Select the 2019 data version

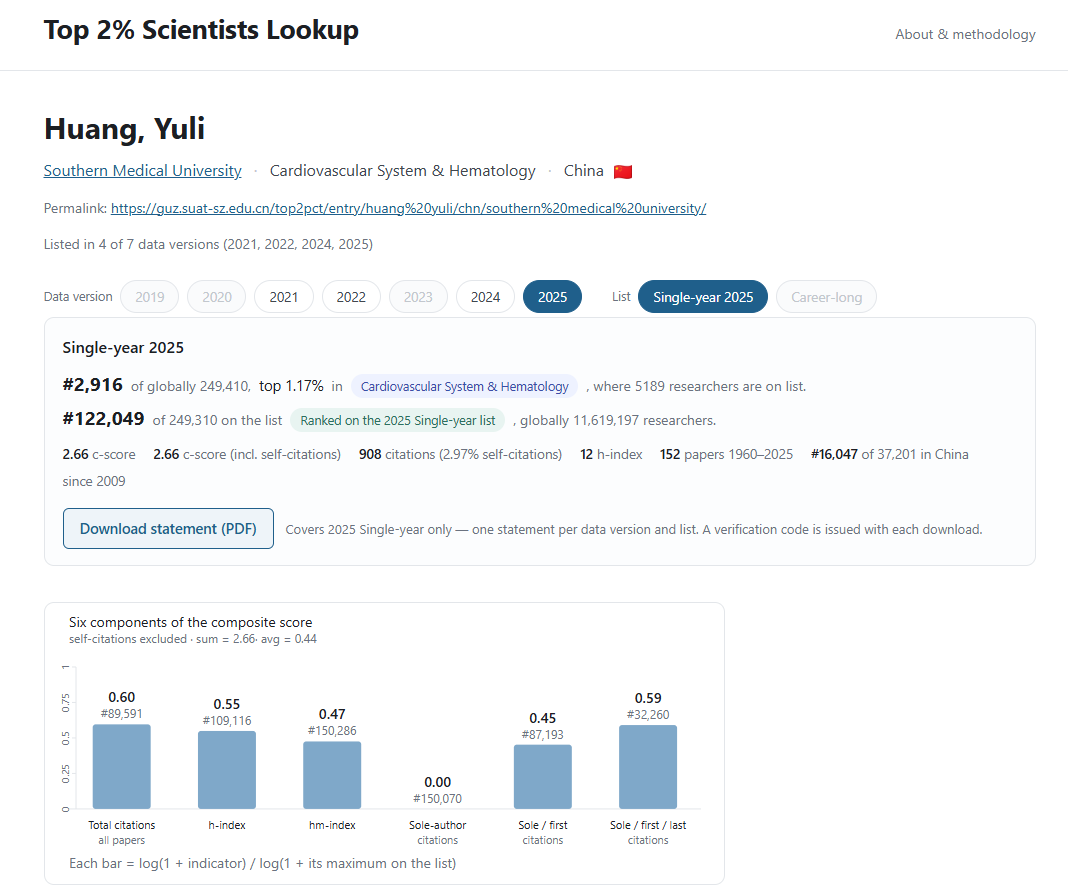(x=149, y=297)
